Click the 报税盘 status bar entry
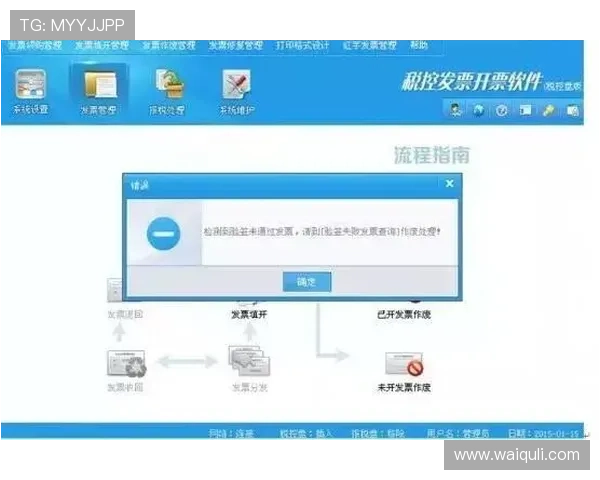Screen dimensions: 600x480 pyautogui.click(x=378, y=433)
